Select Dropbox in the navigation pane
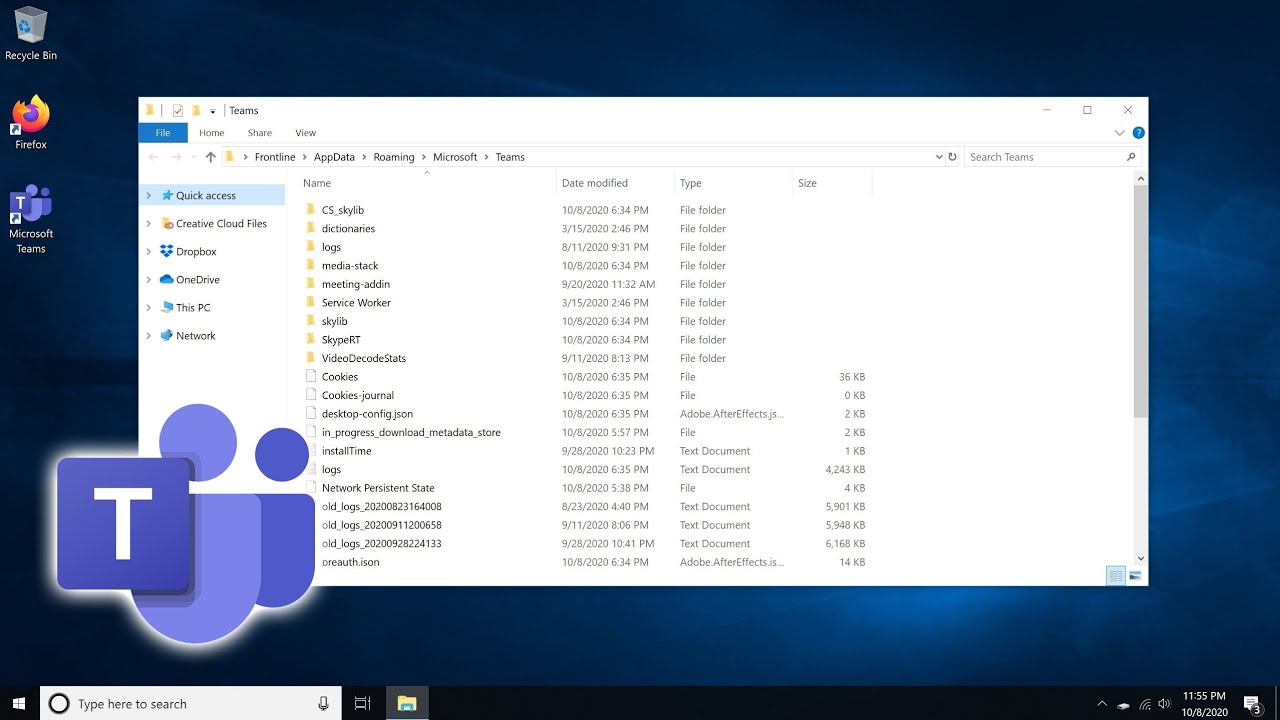The height and width of the screenshot is (720, 1280). point(196,252)
